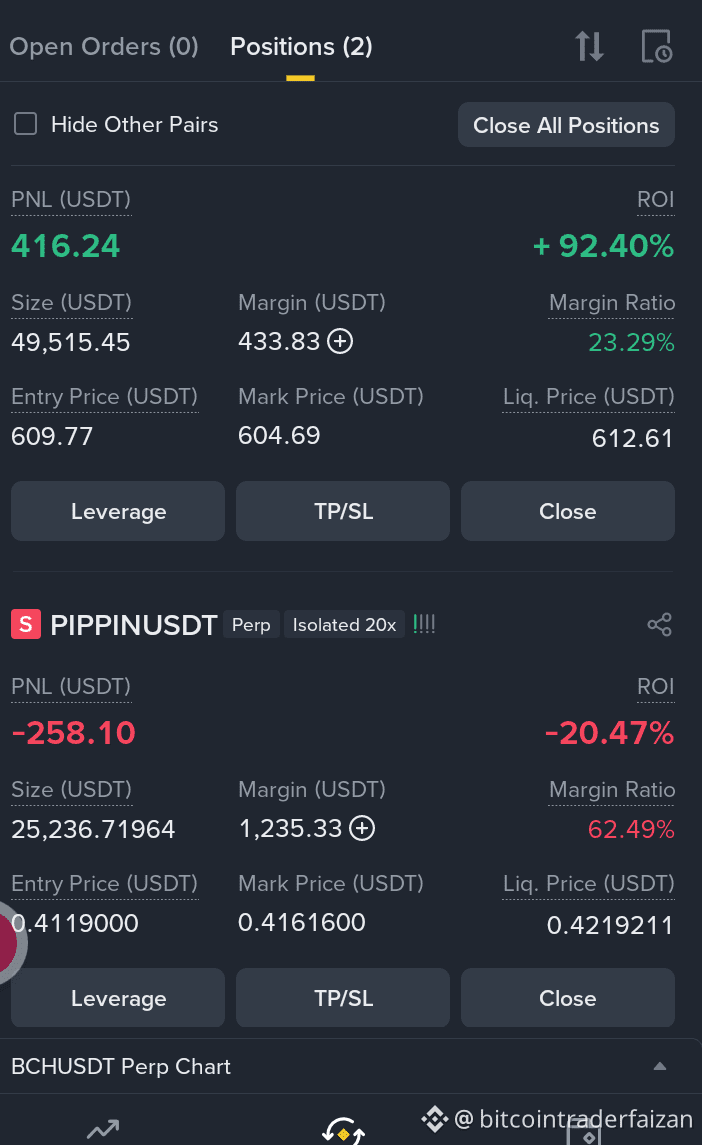
Task: Open the Isolated 20x margin mode selector
Action: pyautogui.click(x=344, y=624)
